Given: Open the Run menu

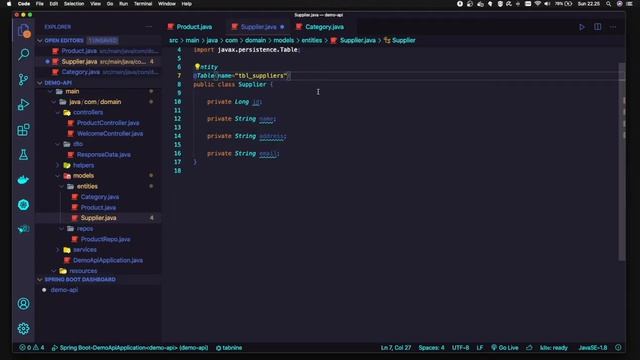Looking at the screenshot, I should (x=123, y=4).
